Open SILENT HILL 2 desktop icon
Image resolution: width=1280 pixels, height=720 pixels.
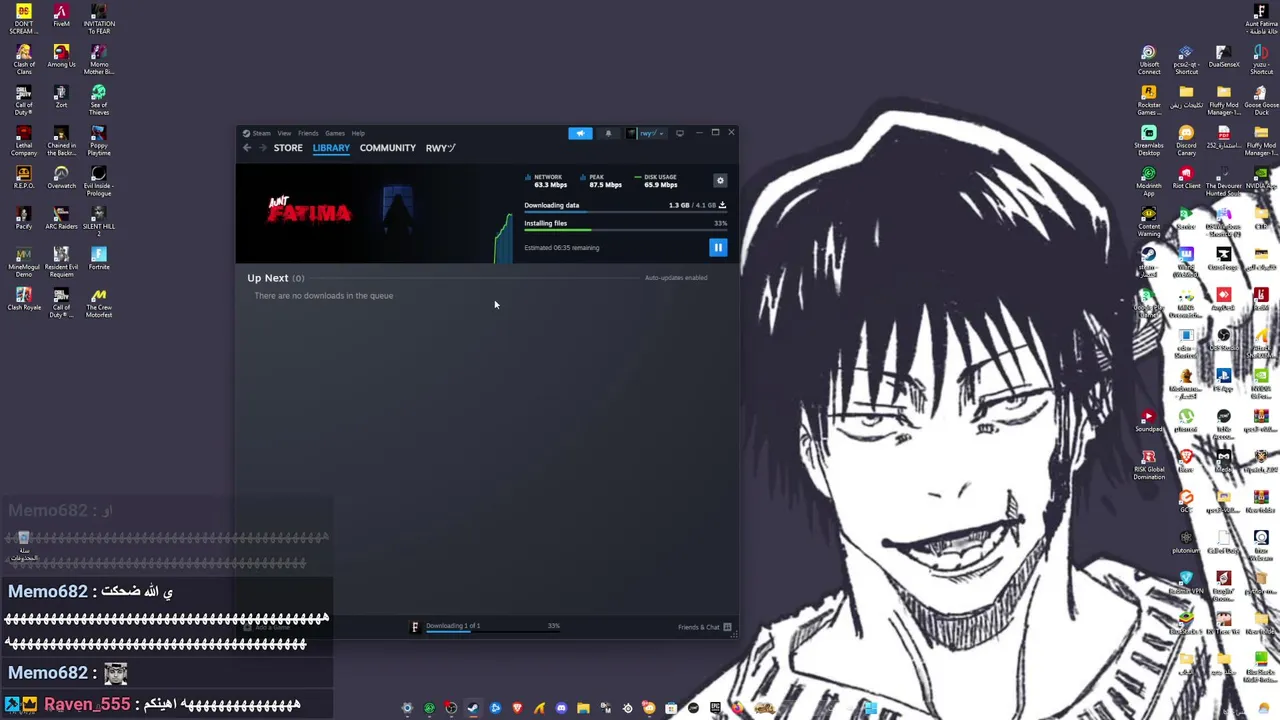point(98,221)
